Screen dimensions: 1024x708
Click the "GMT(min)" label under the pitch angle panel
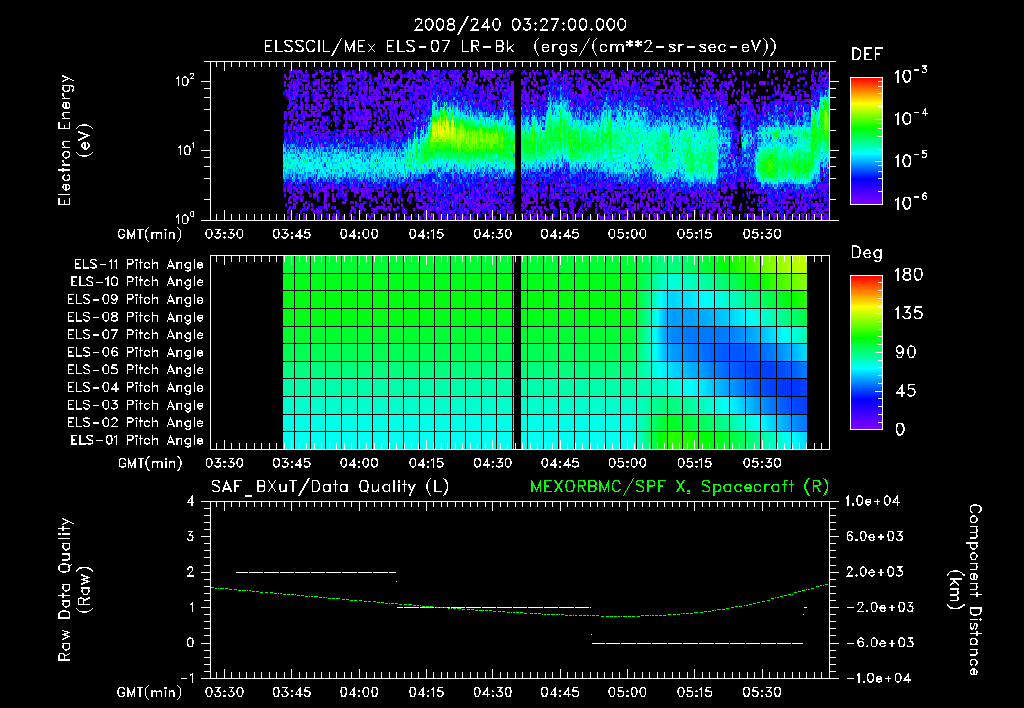[150, 464]
